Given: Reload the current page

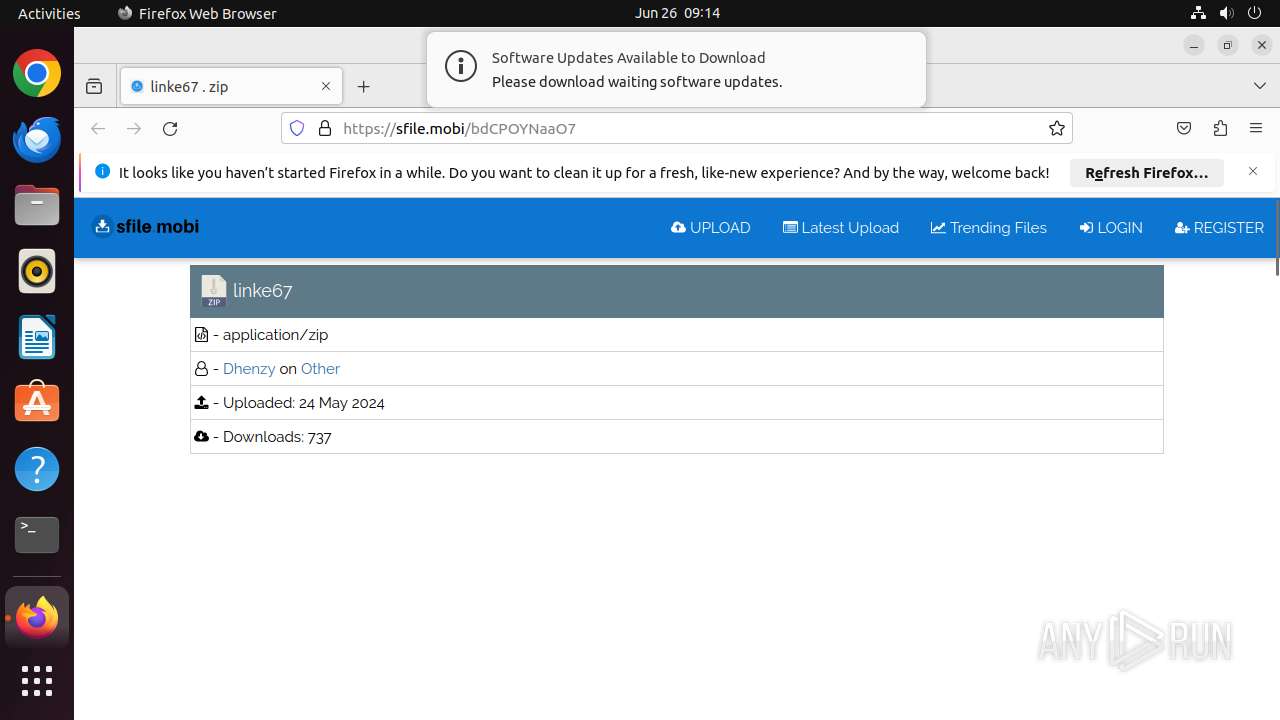Looking at the screenshot, I should pos(170,128).
